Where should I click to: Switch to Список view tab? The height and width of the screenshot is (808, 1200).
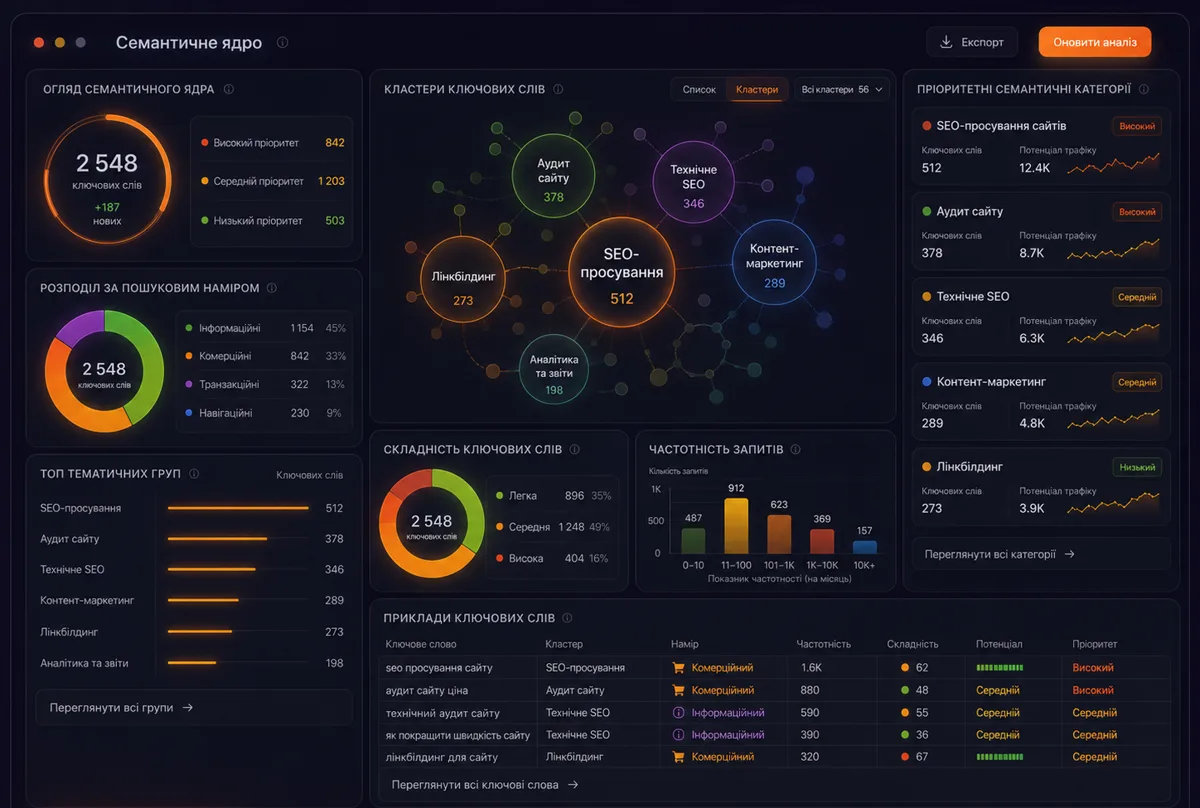[699, 89]
